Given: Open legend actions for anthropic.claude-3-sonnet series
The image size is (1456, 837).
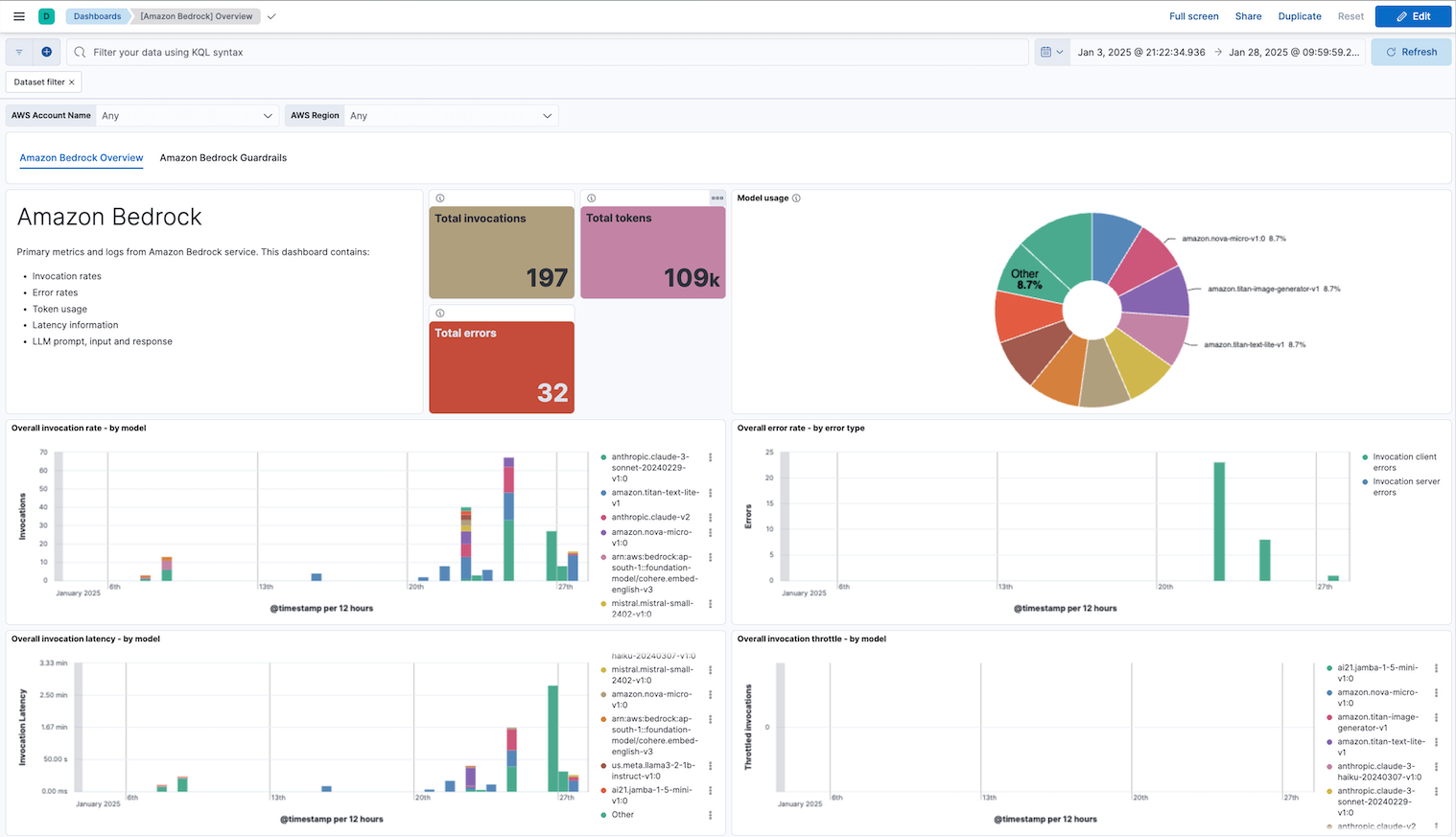Looking at the screenshot, I should point(710,457).
